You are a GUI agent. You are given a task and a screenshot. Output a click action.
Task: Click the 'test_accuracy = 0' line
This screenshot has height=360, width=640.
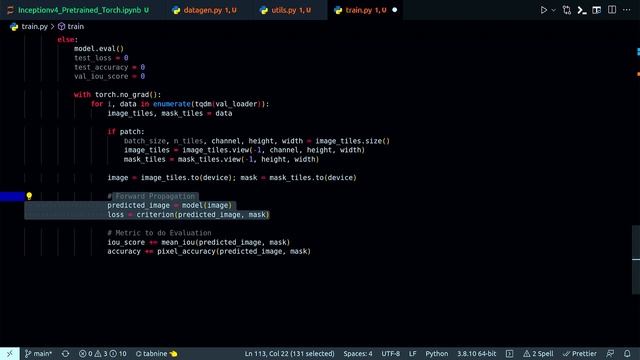pyautogui.click(x=109, y=67)
